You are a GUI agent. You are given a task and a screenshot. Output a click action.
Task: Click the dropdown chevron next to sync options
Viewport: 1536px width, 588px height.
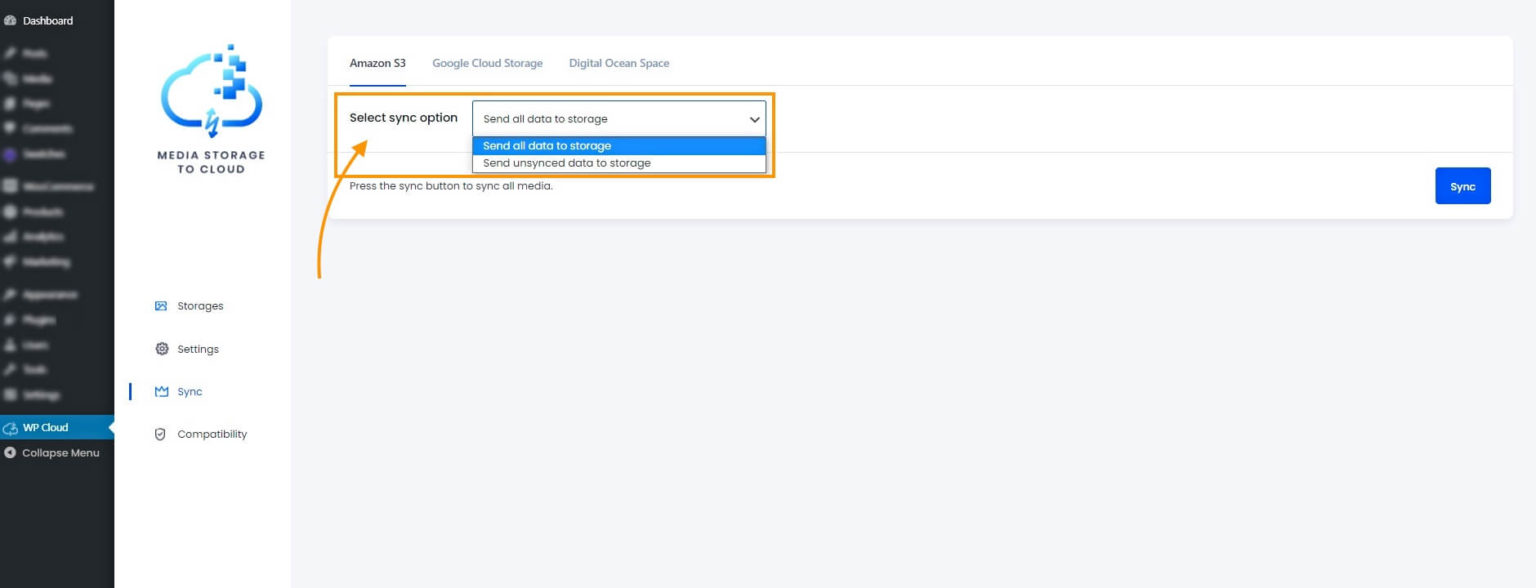[754, 118]
